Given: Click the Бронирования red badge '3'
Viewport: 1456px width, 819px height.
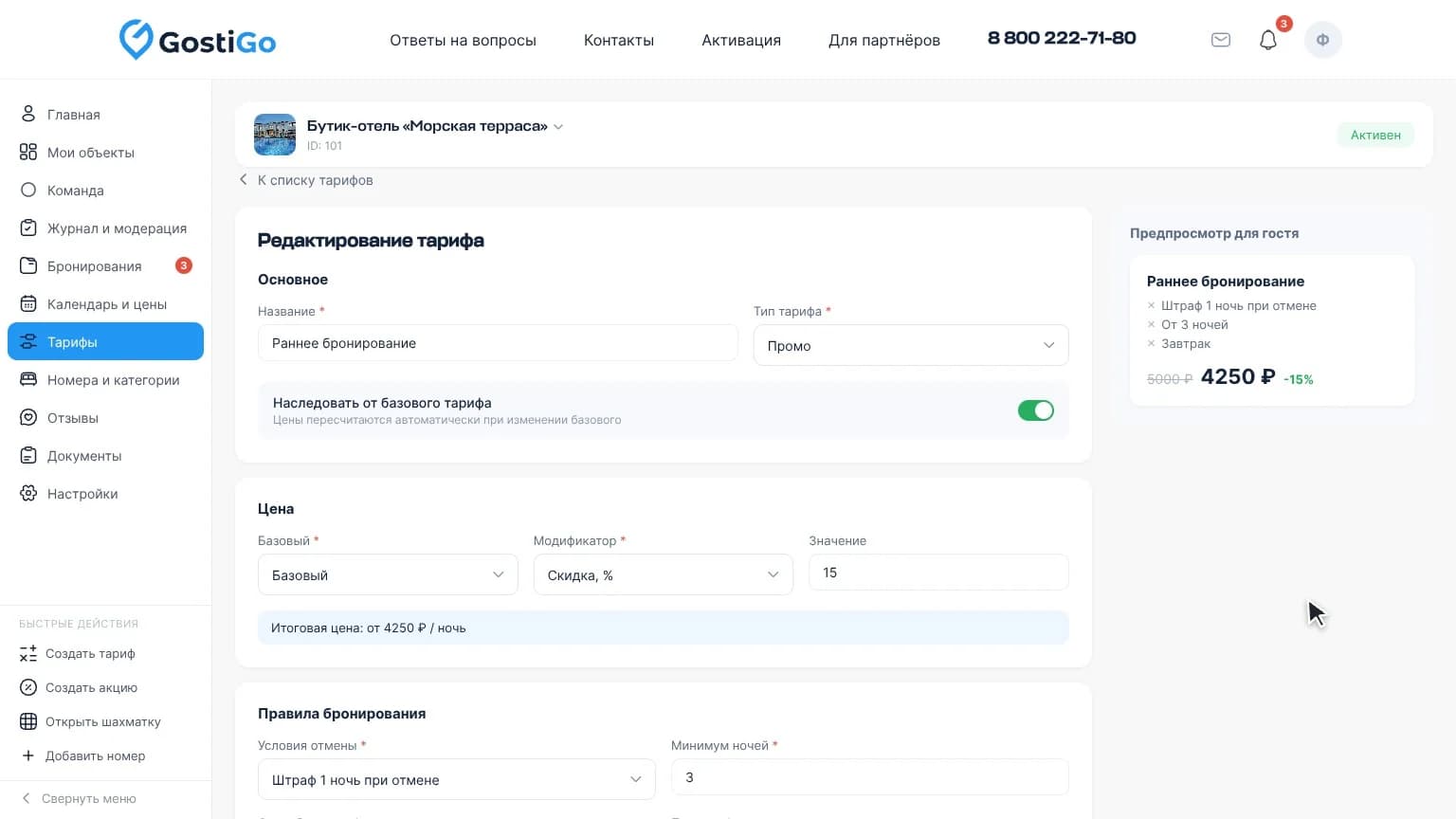Looking at the screenshot, I should click(x=184, y=265).
